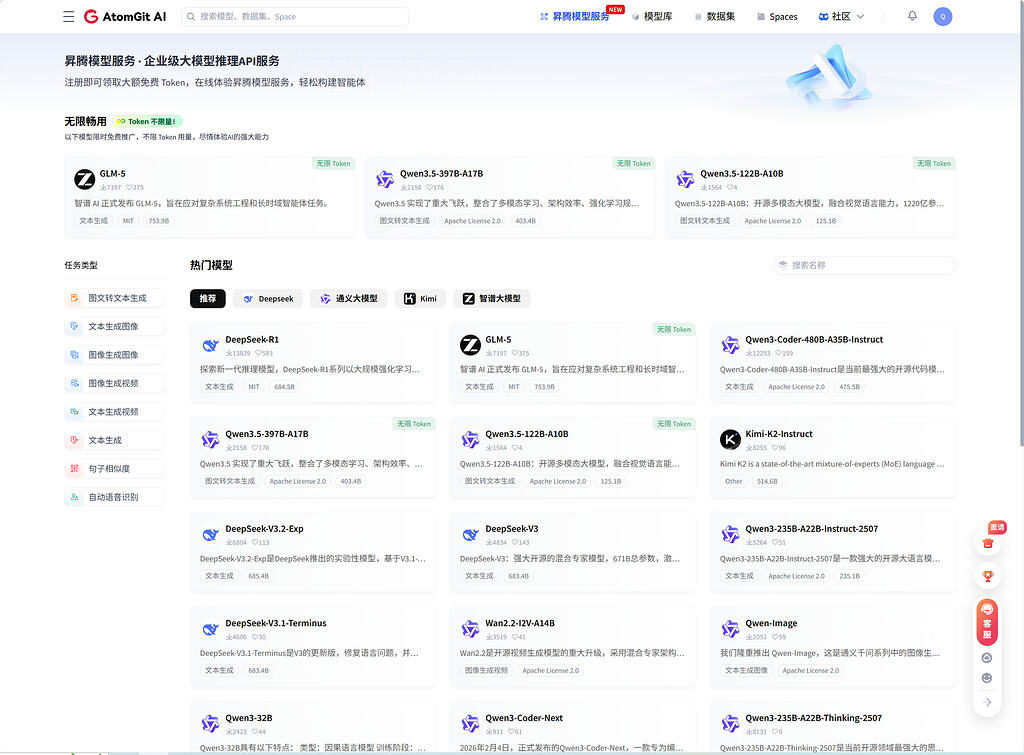Filter by 自动语音识别 task type
The image size is (1024, 755).
[114, 497]
